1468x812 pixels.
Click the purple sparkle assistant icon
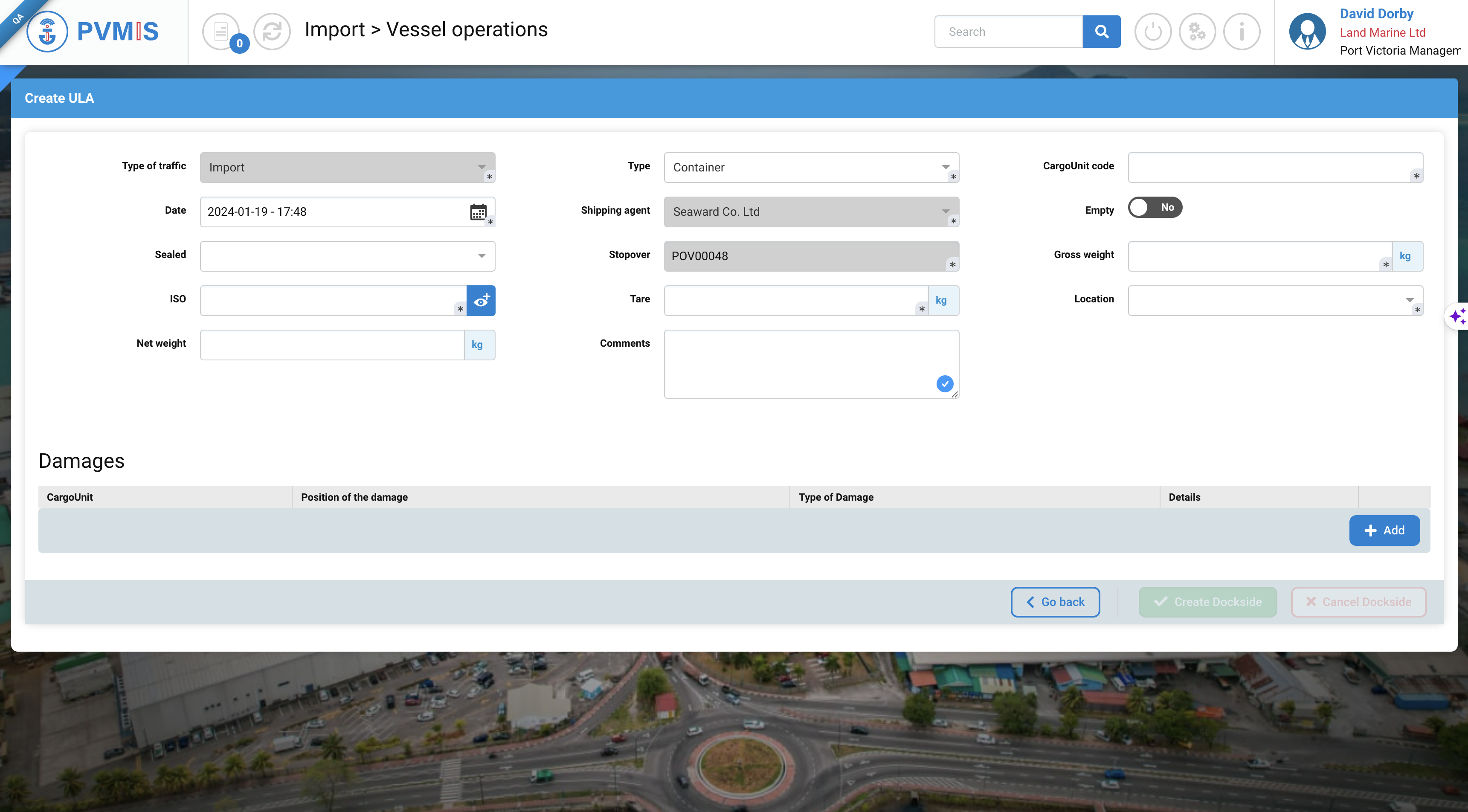click(1457, 316)
